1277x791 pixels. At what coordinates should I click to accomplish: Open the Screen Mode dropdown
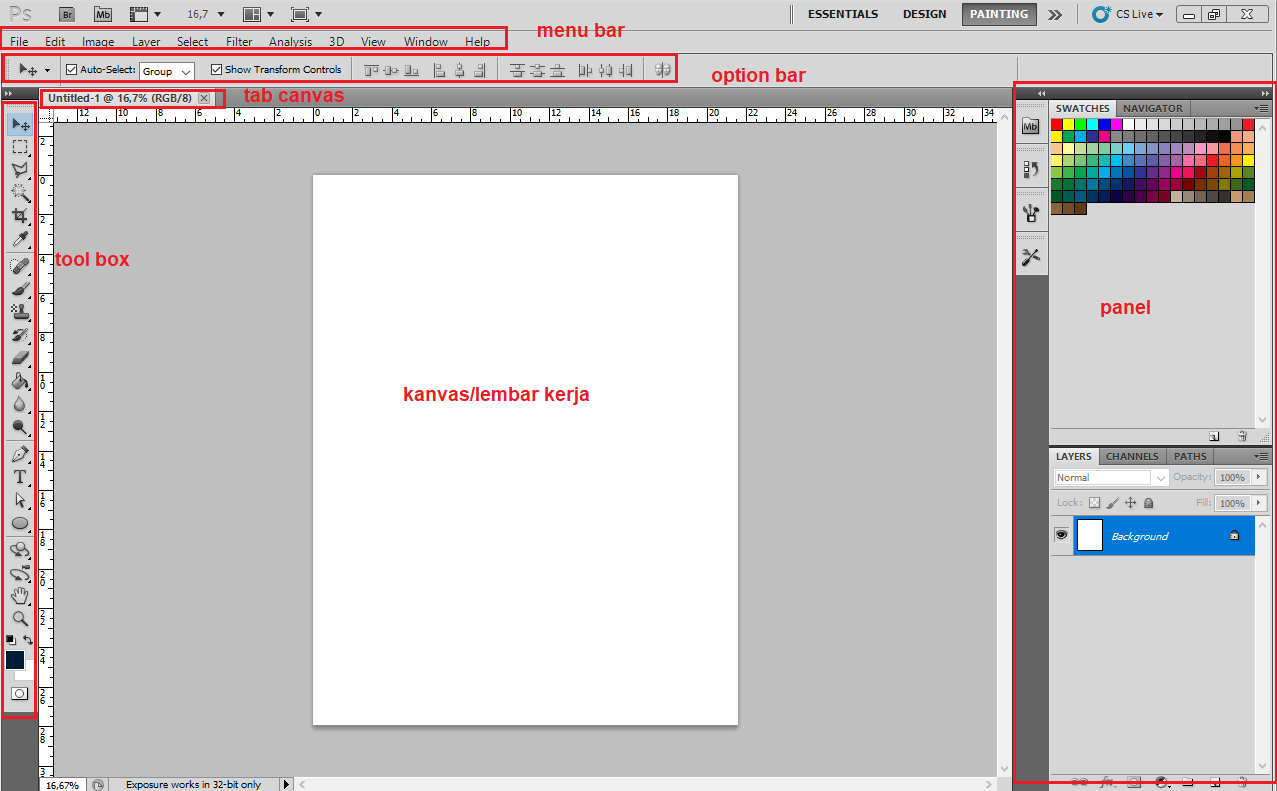coord(306,14)
